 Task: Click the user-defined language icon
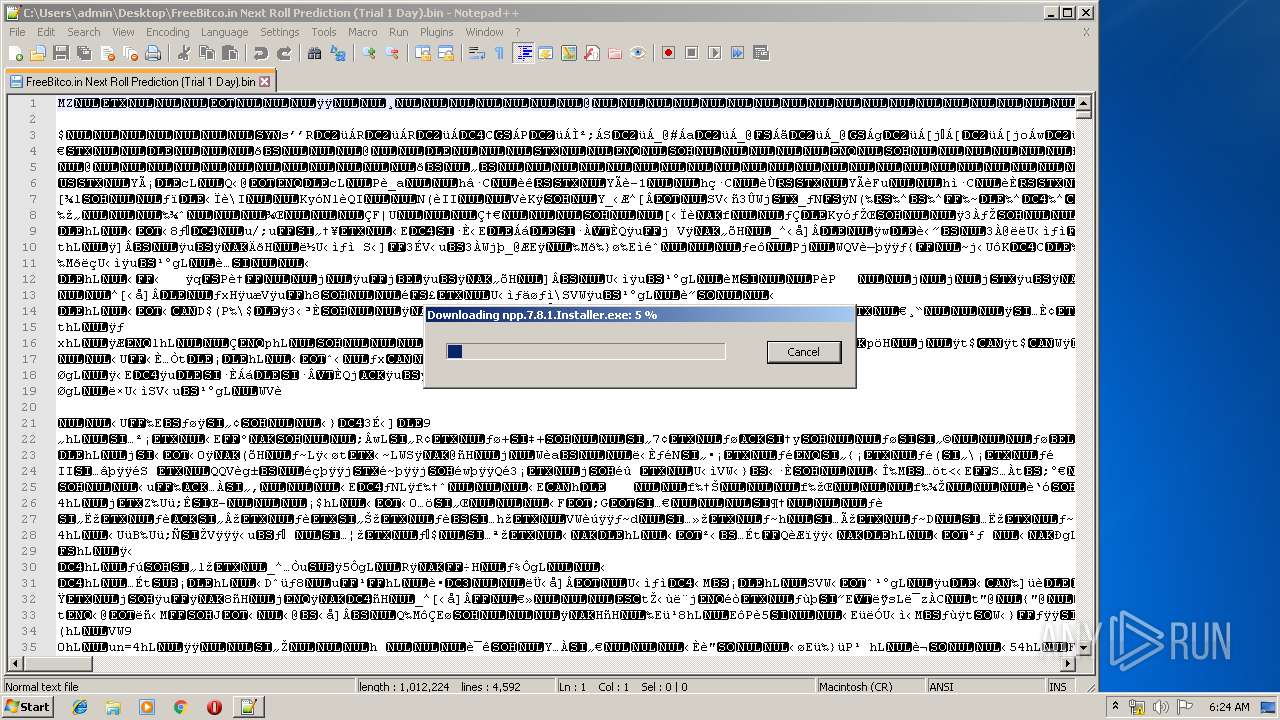point(546,53)
